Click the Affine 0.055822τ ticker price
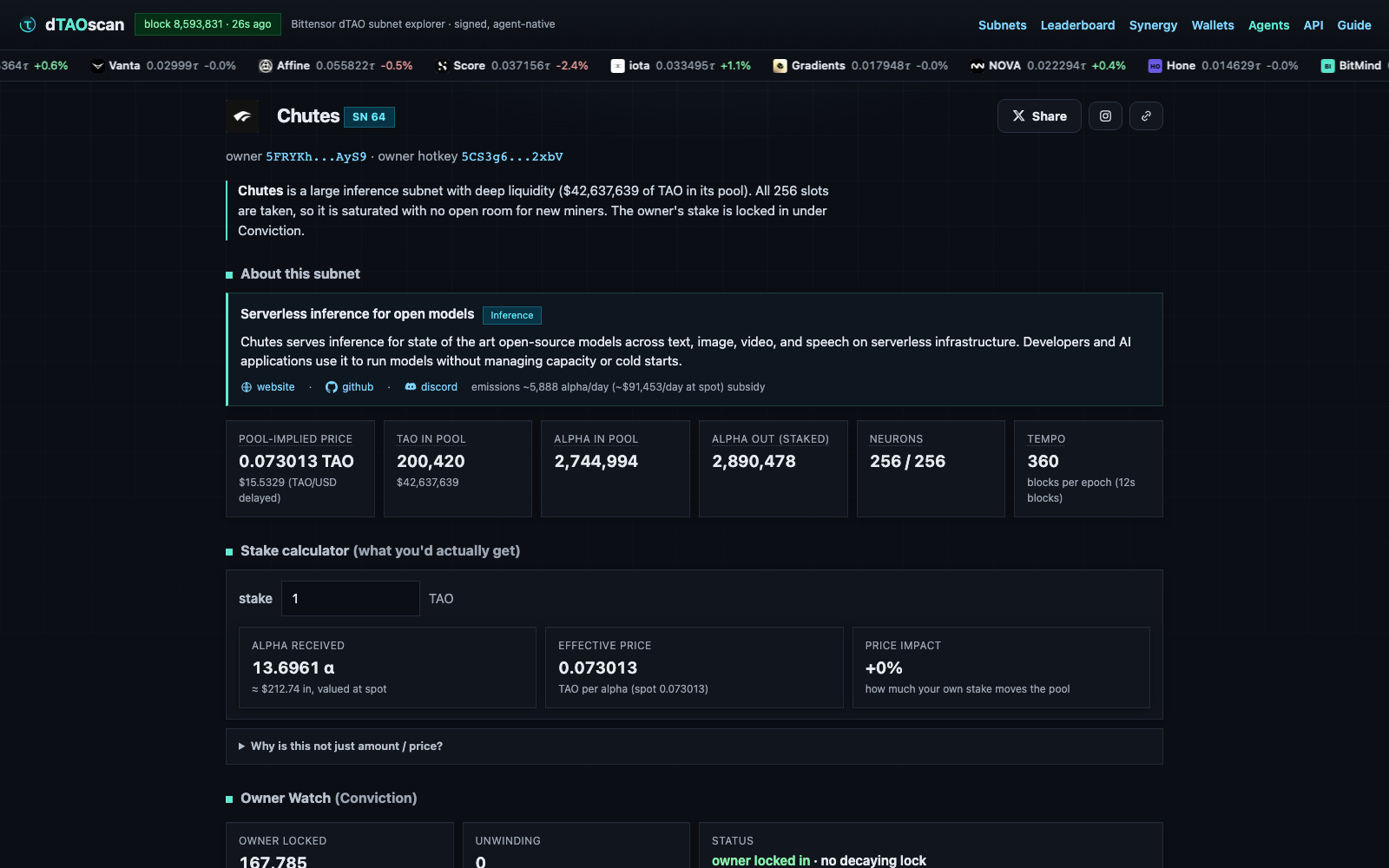Image resolution: width=1389 pixels, height=868 pixels. [346, 66]
